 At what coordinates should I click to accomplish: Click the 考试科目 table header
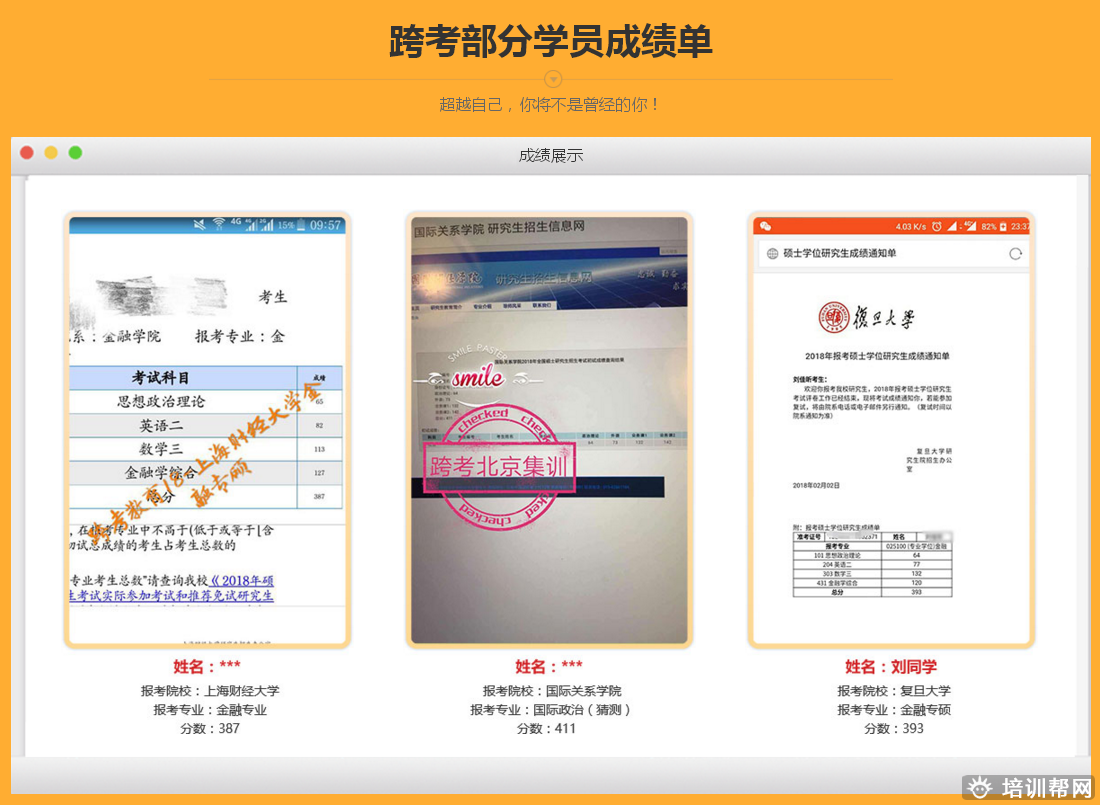[160, 378]
